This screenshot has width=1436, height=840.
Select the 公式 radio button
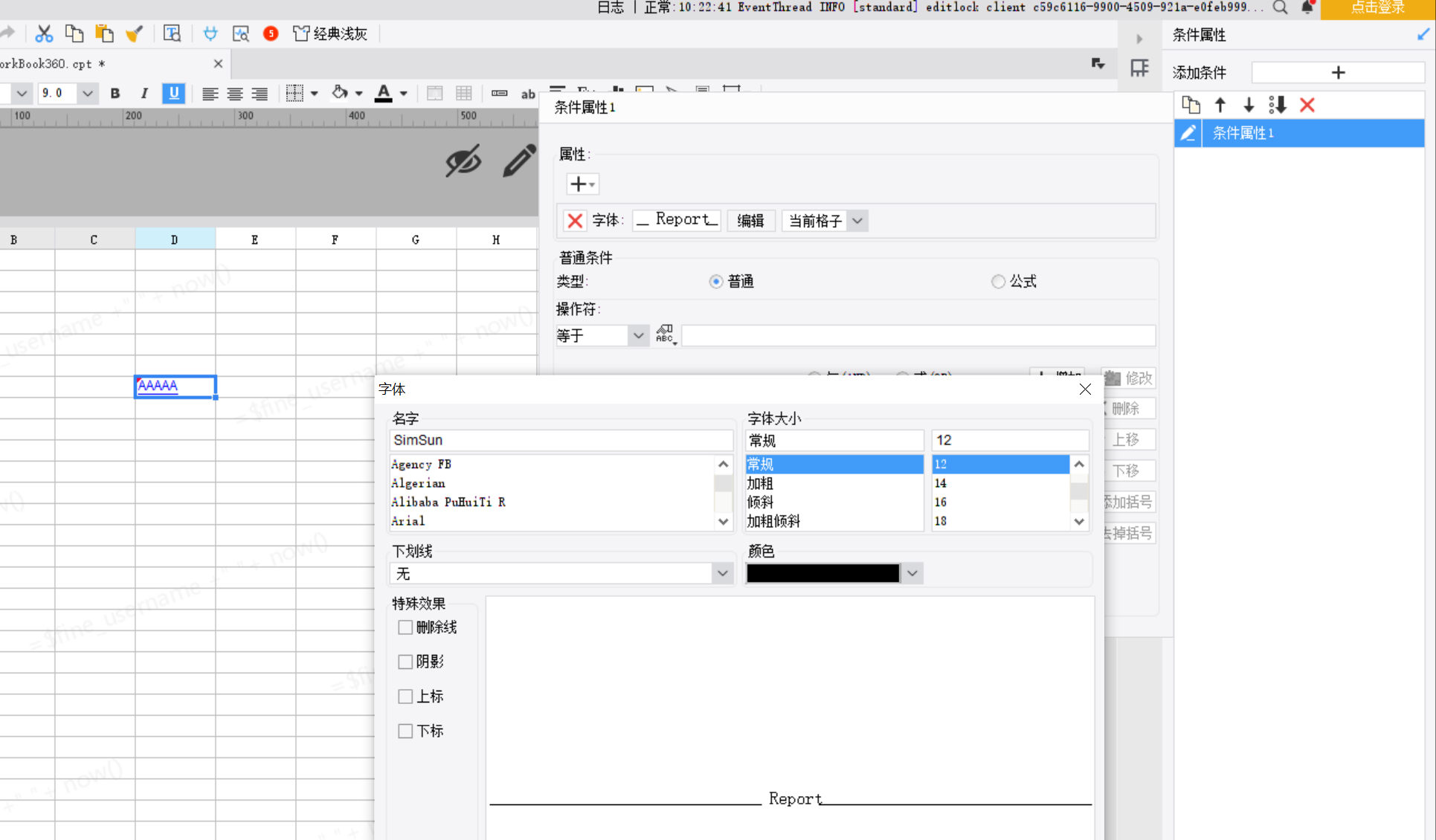pyautogui.click(x=998, y=282)
